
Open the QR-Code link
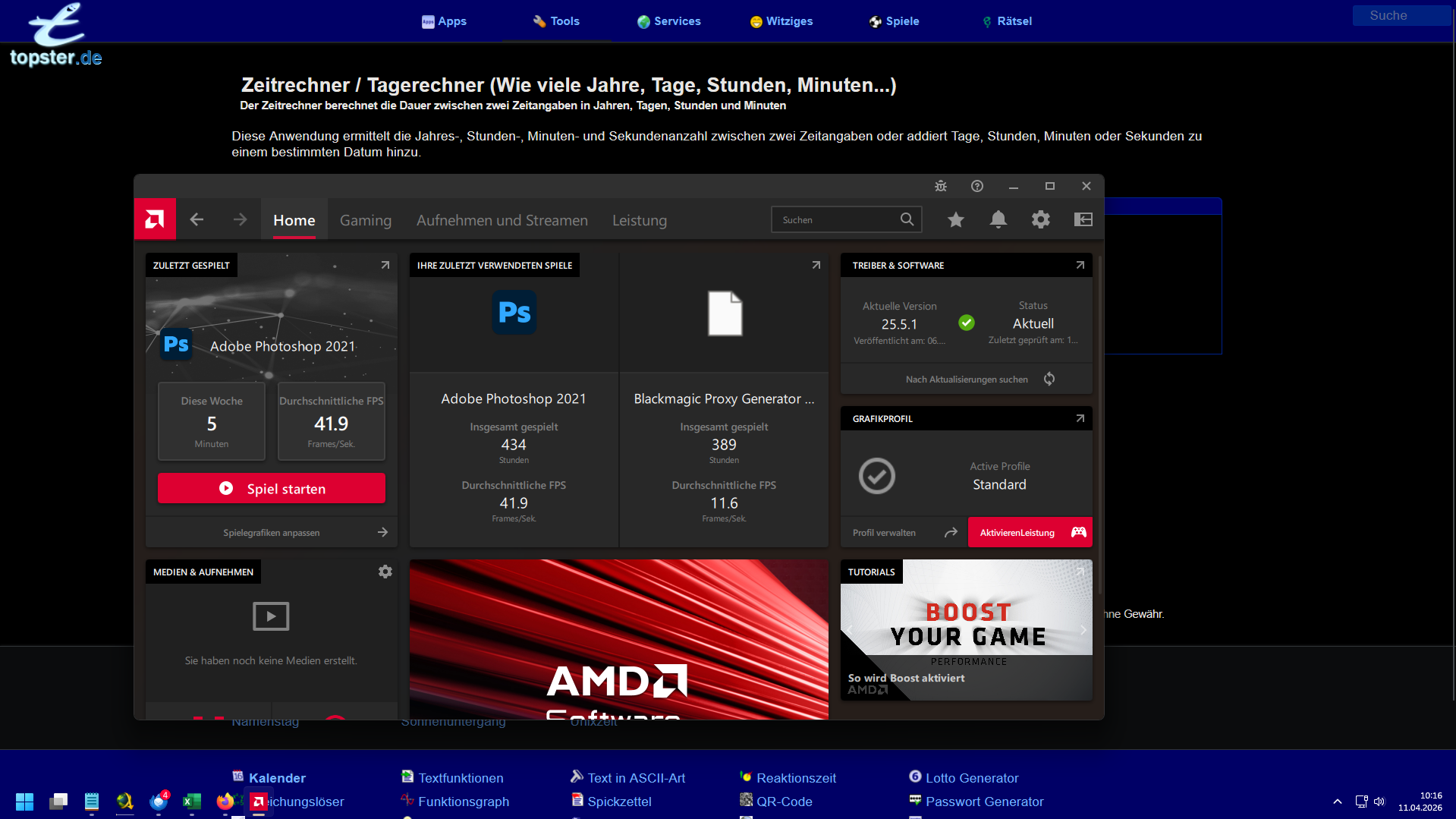coord(784,802)
